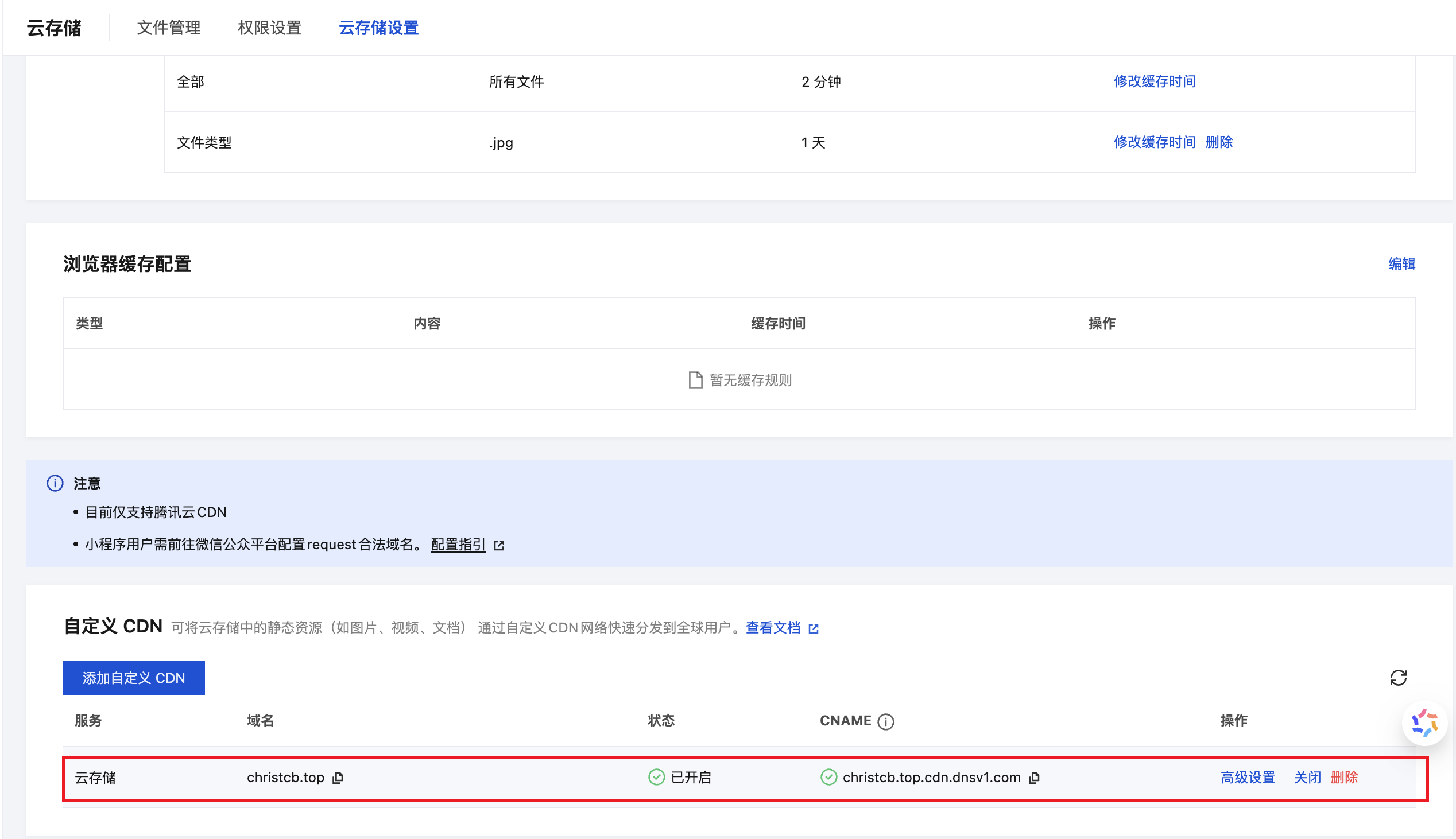Open 查看文档 documentation link

(772, 627)
